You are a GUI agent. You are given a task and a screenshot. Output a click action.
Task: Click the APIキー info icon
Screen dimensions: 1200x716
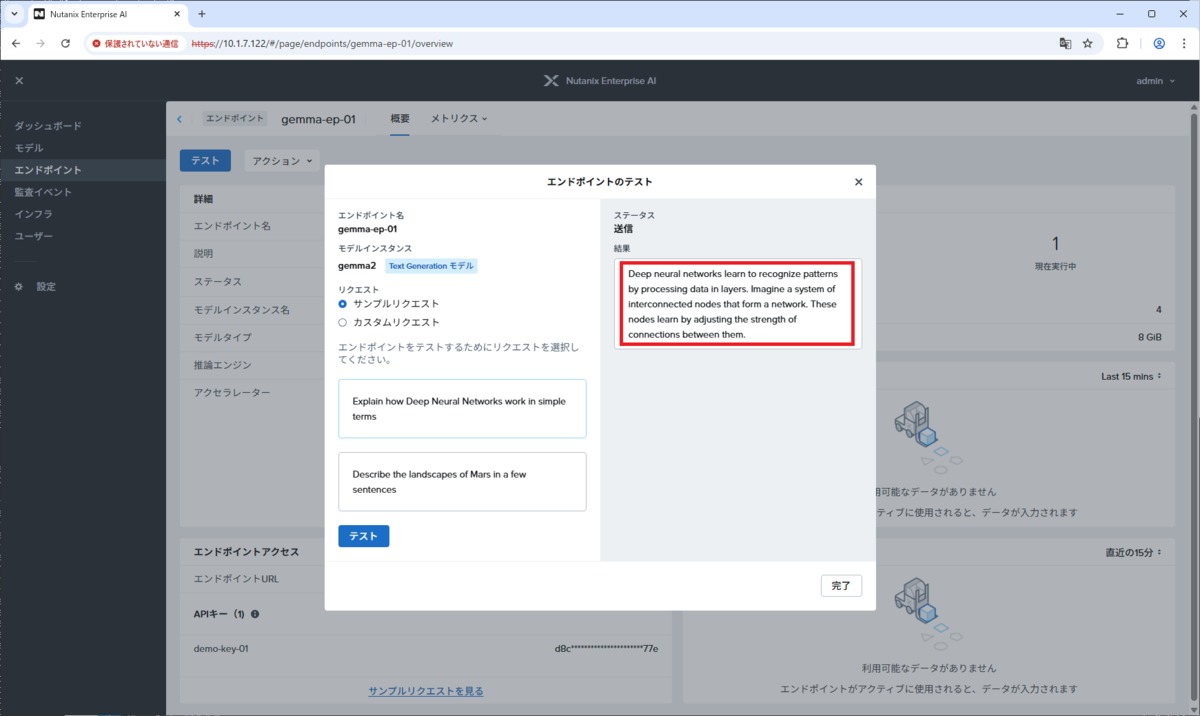pyautogui.click(x=255, y=614)
